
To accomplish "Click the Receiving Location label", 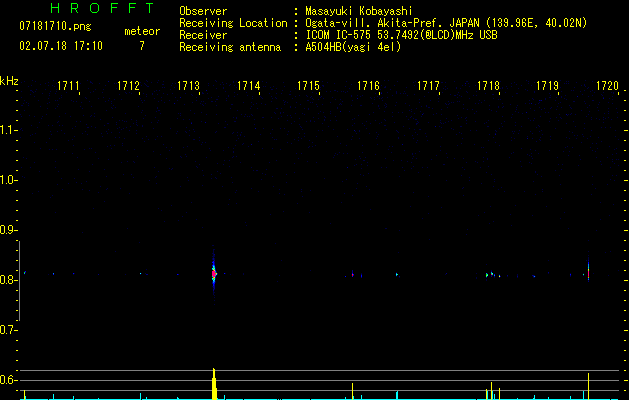I will point(233,23).
